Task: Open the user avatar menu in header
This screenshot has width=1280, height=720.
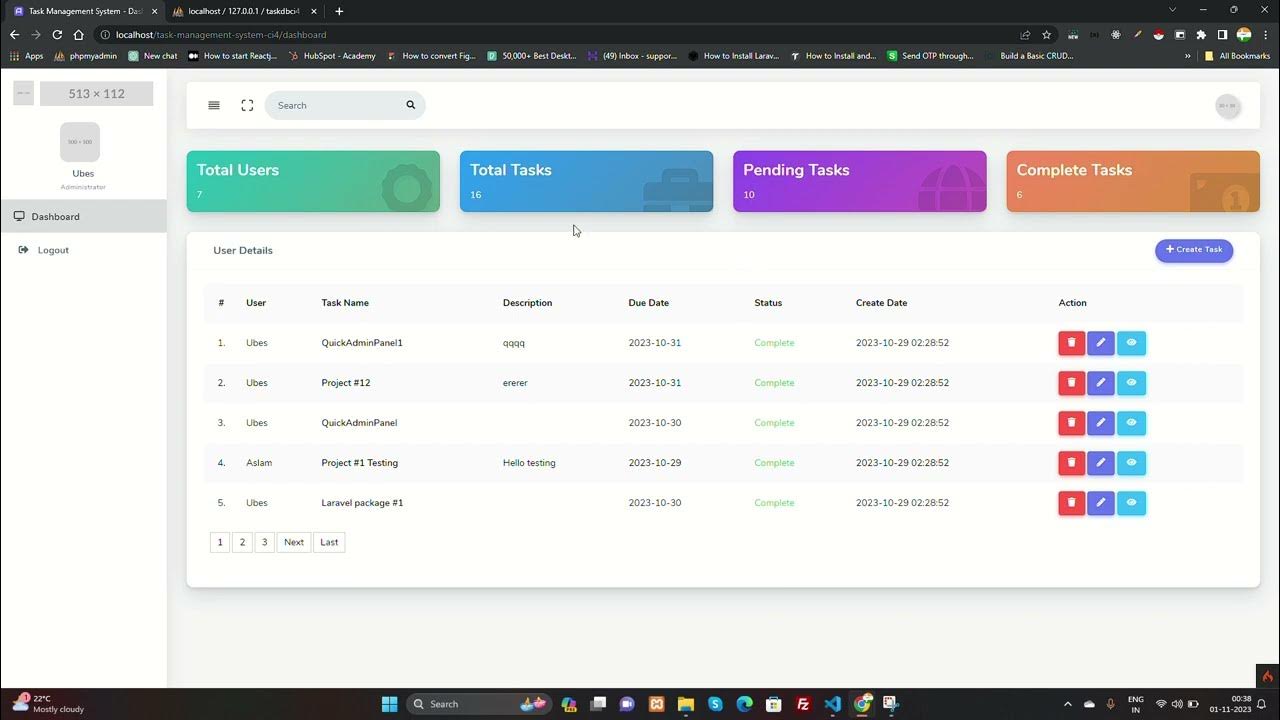Action: [1227, 105]
